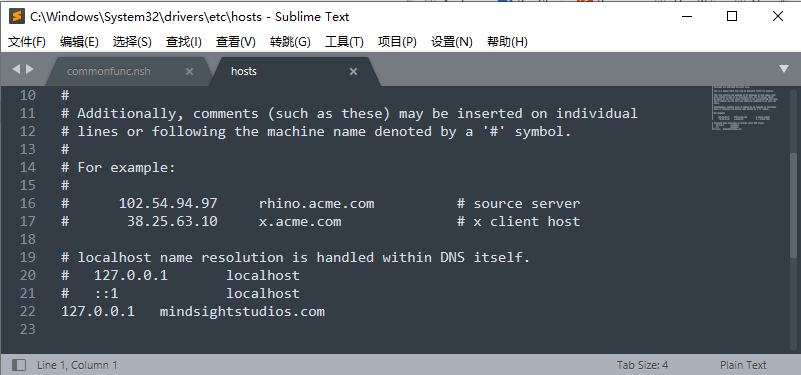Close the Sublime Text window
This screenshot has width=801, height=375.
(x=778, y=16)
